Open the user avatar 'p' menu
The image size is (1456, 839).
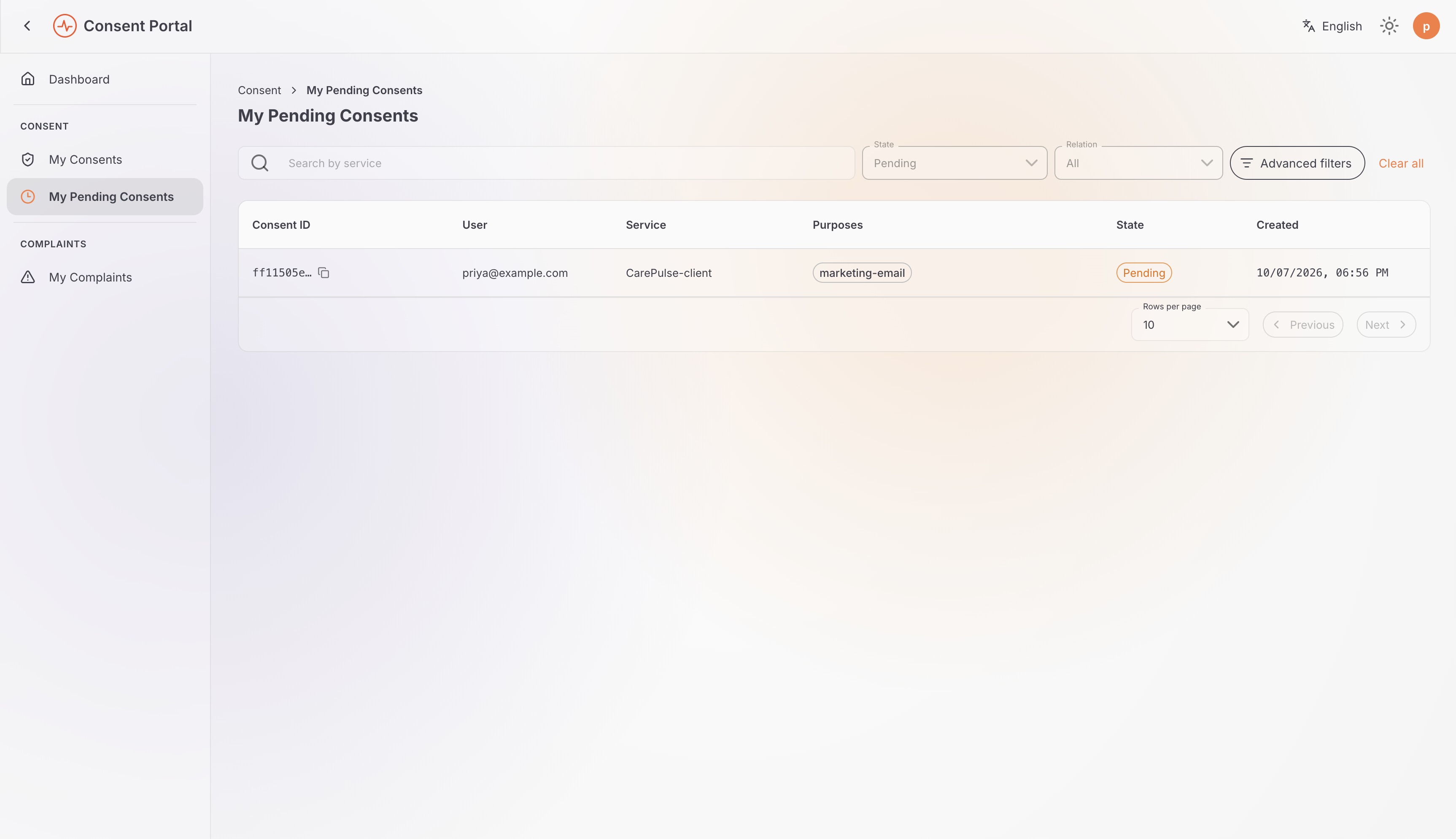1426,26
